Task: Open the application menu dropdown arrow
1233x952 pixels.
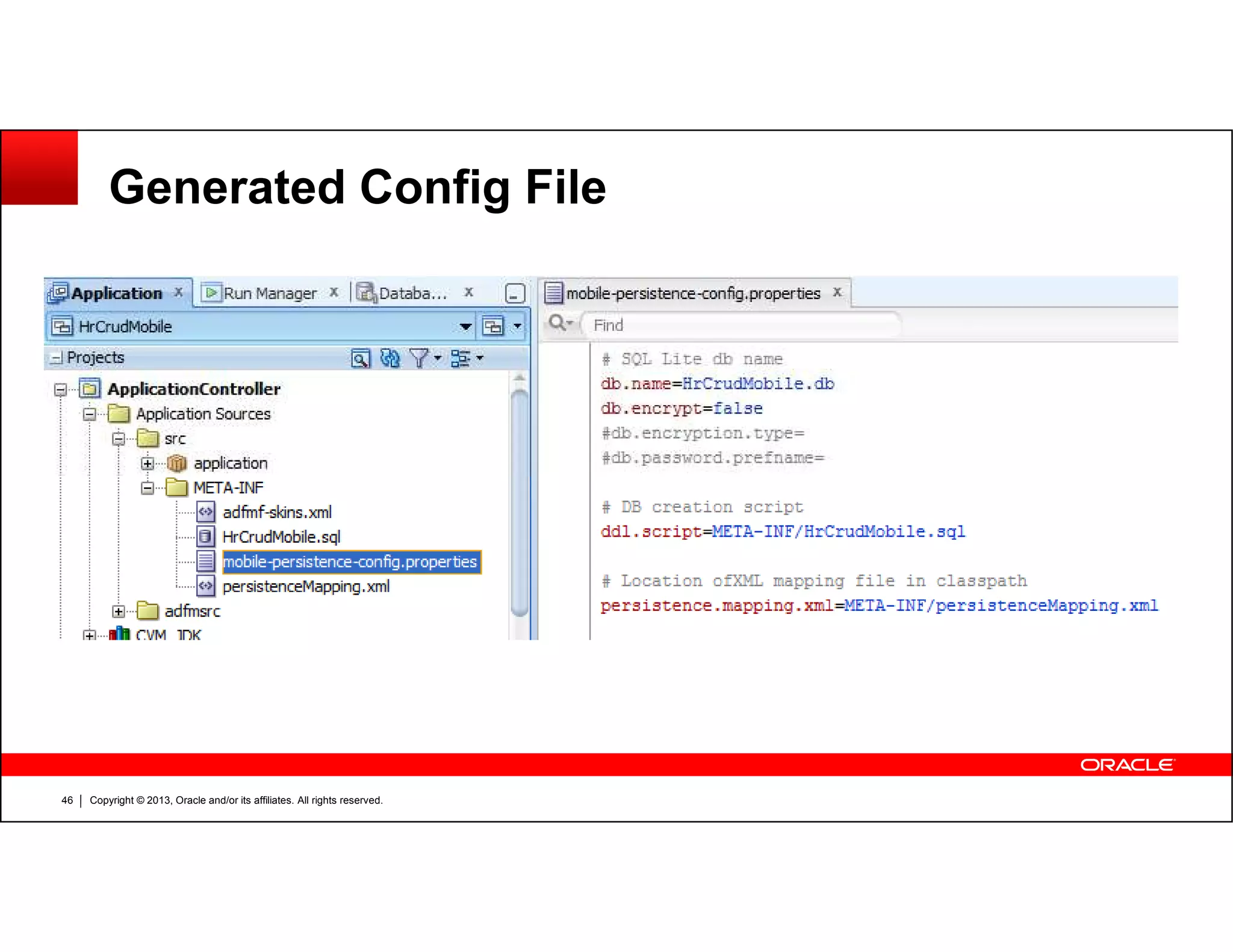Action: tap(517, 327)
